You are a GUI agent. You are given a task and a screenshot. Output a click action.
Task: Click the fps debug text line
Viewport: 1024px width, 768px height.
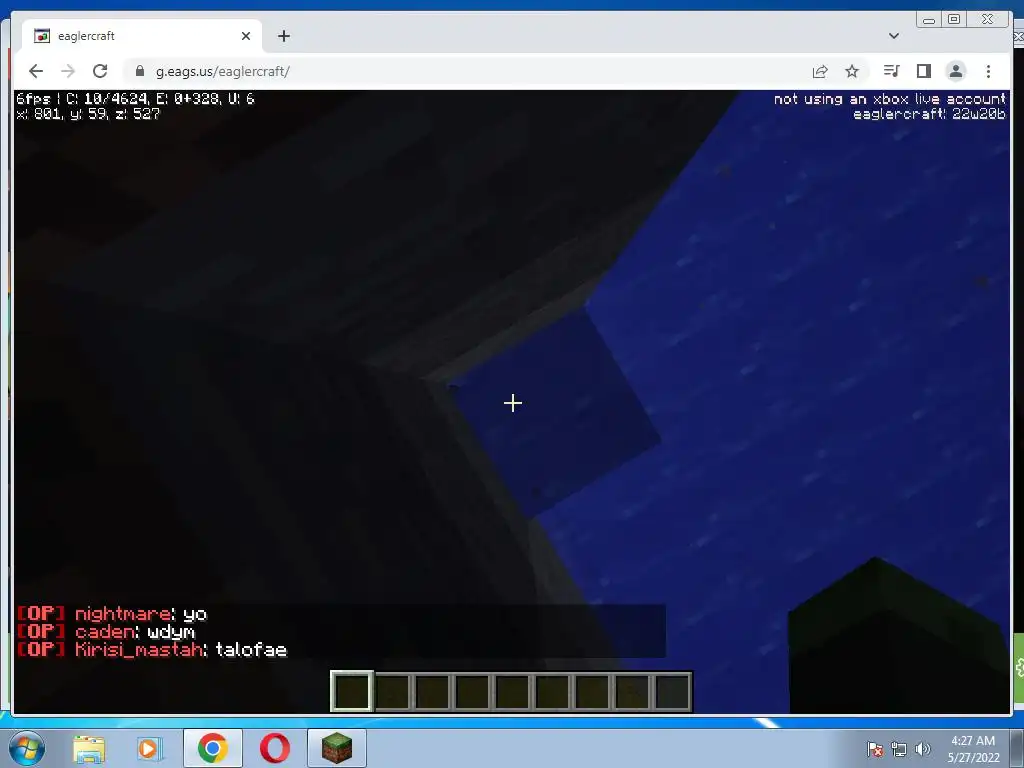[135, 99]
